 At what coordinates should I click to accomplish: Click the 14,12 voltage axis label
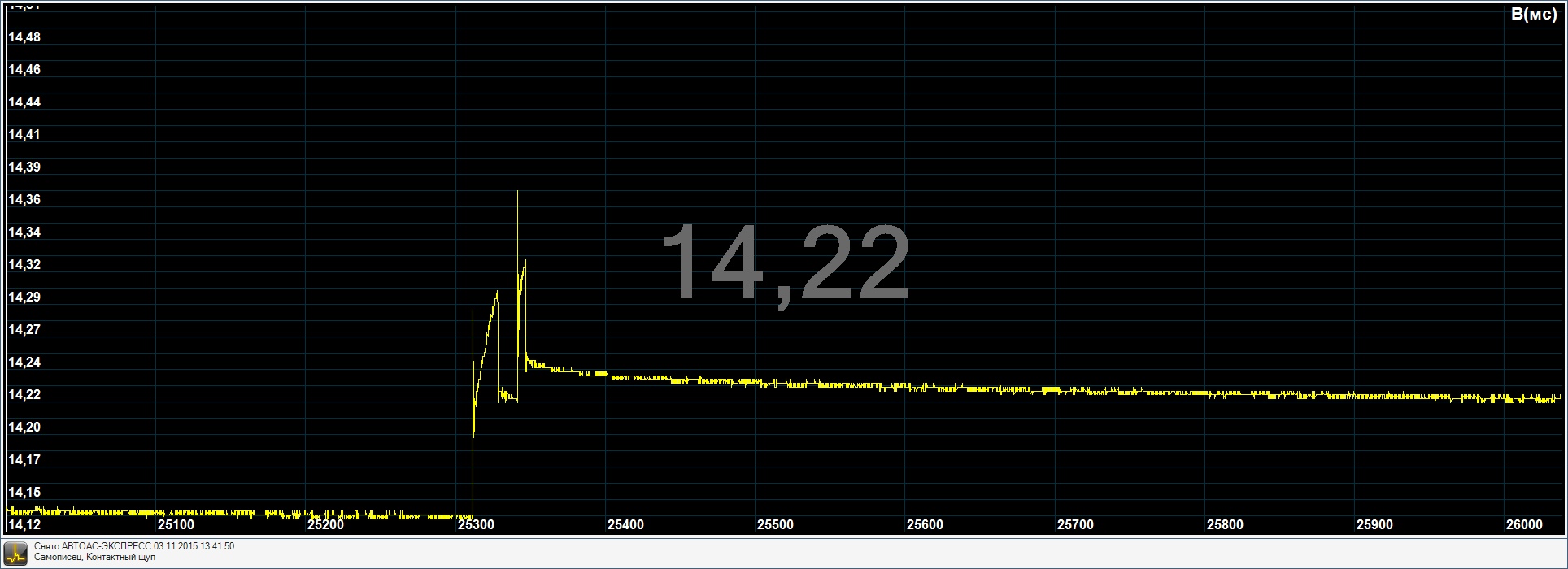pyautogui.click(x=24, y=524)
